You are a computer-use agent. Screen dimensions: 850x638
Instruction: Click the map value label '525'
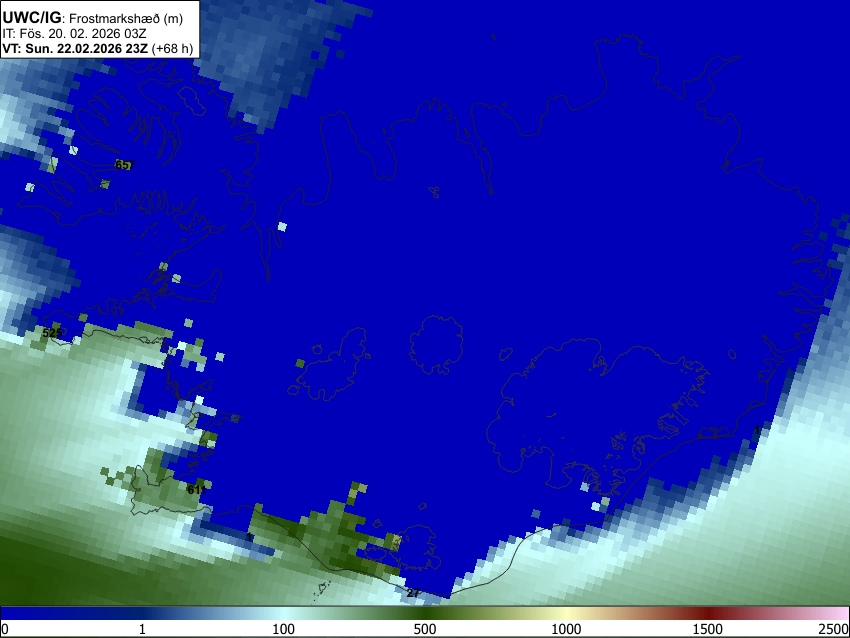(51, 332)
